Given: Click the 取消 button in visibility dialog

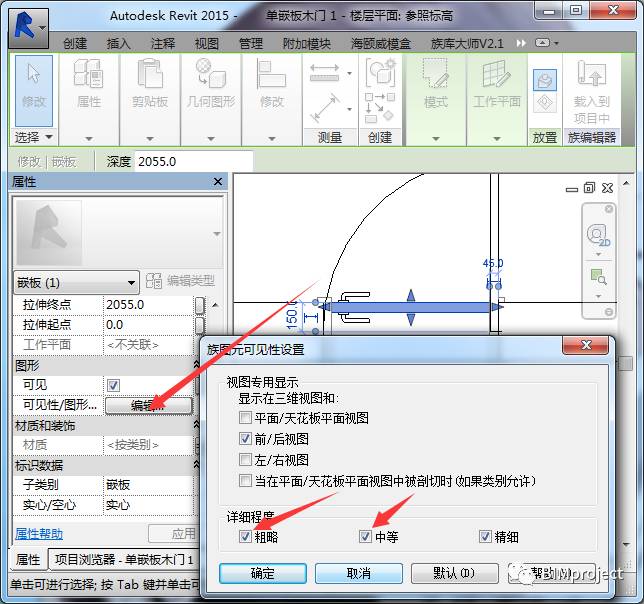Looking at the screenshot, I should point(359,573).
